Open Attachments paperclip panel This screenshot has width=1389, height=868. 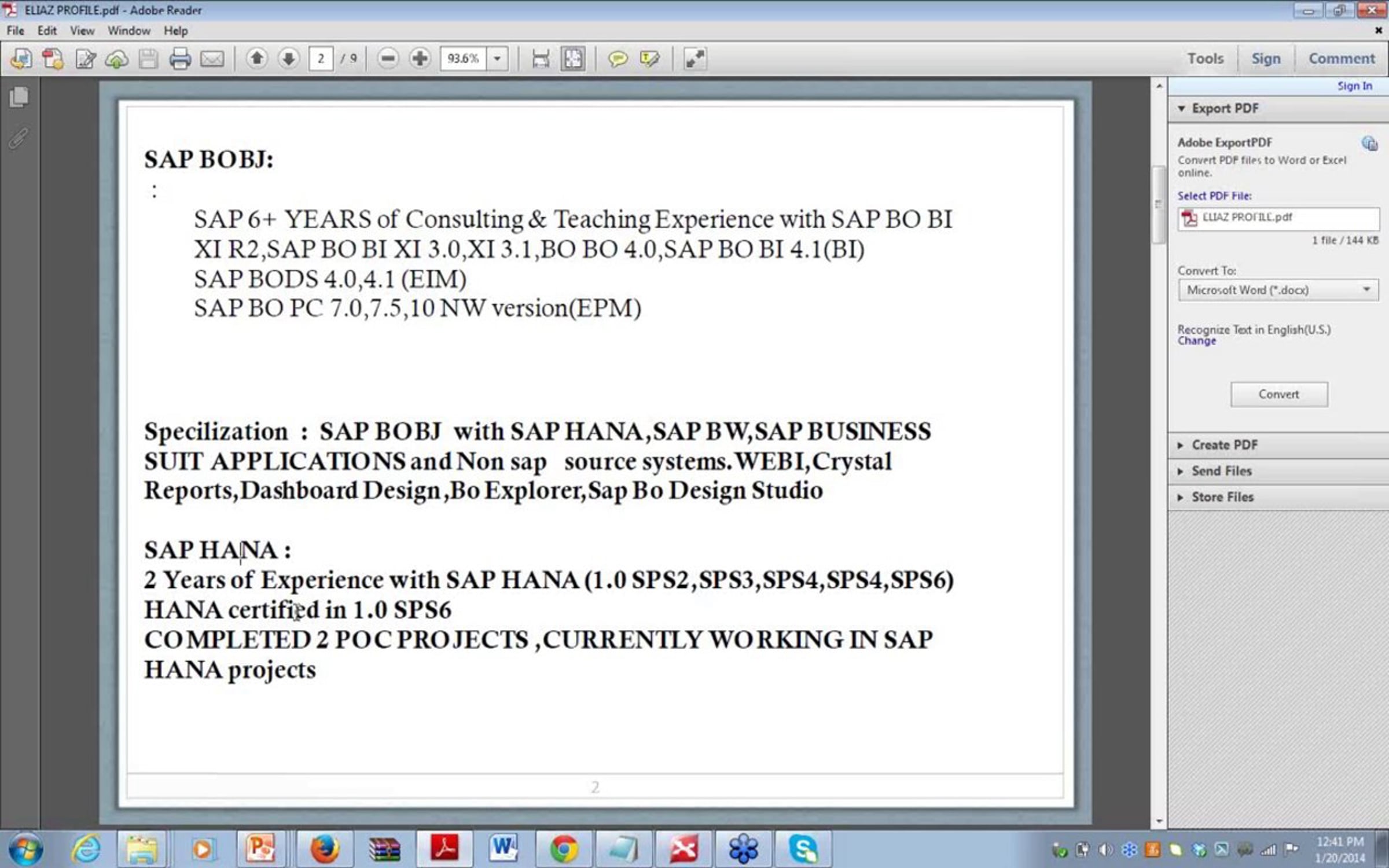19,138
